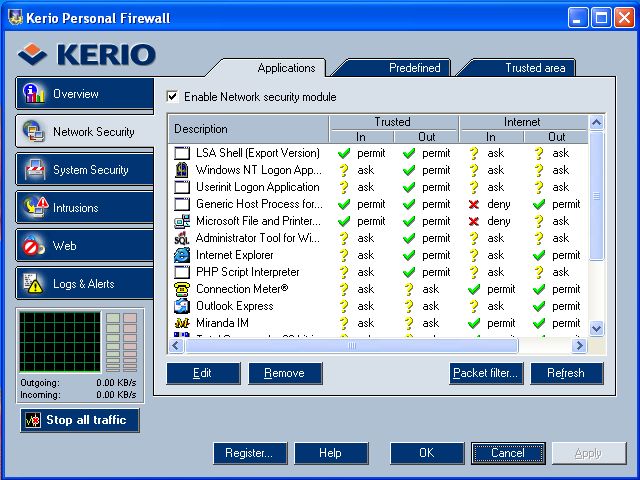The width and height of the screenshot is (640, 480).
Task: Select the System Security barrier icon
Action: pyautogui.click(x=34, y=169)
